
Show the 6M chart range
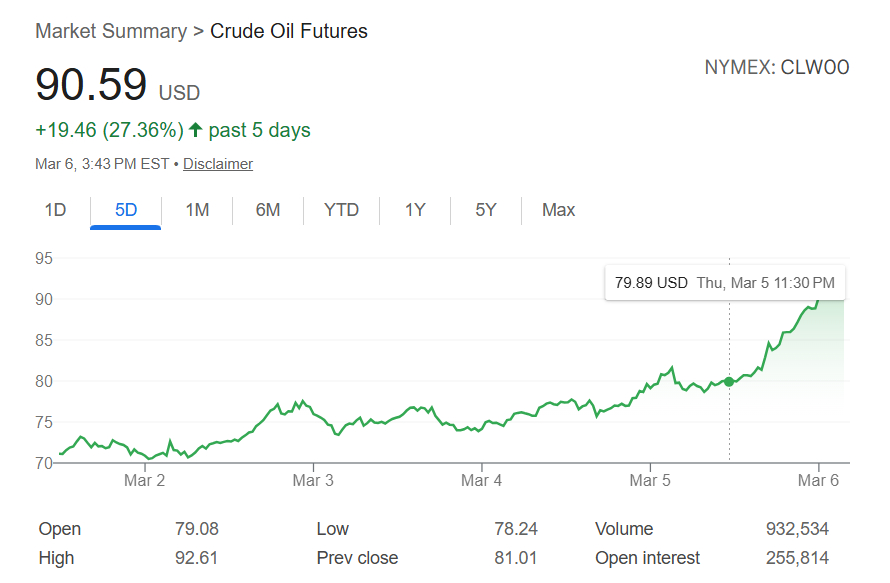[268, 210]
